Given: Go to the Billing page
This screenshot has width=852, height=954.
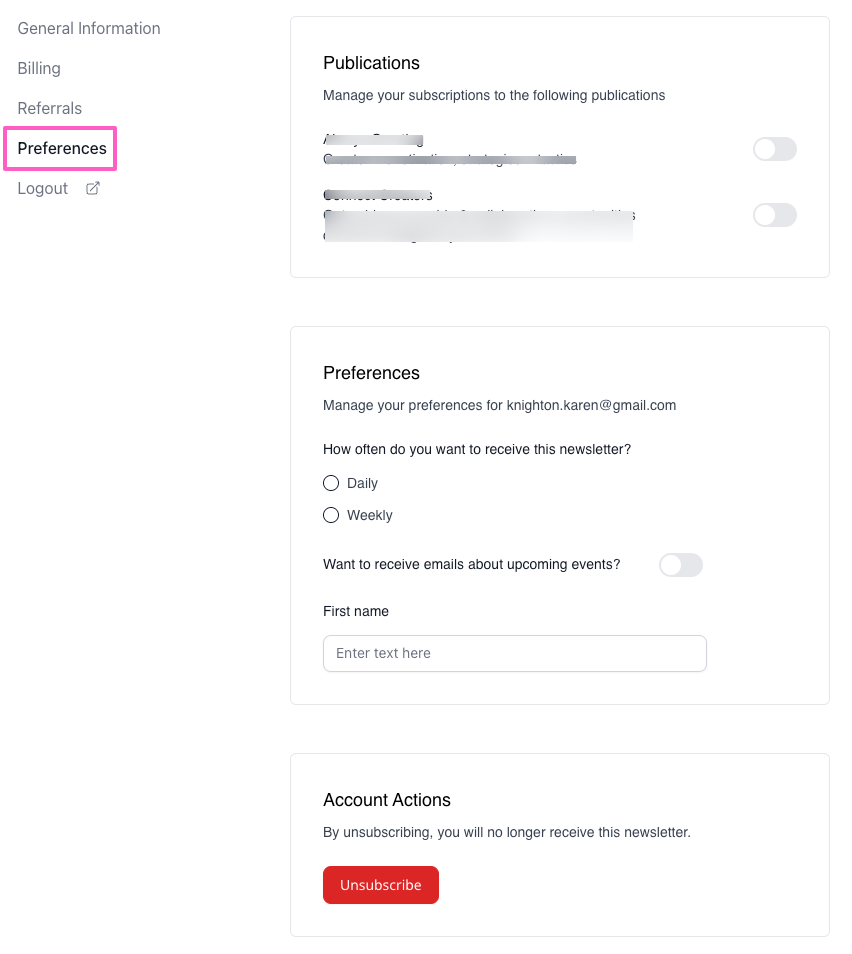Looking at the screenshot, I should (x=39, y=68).
